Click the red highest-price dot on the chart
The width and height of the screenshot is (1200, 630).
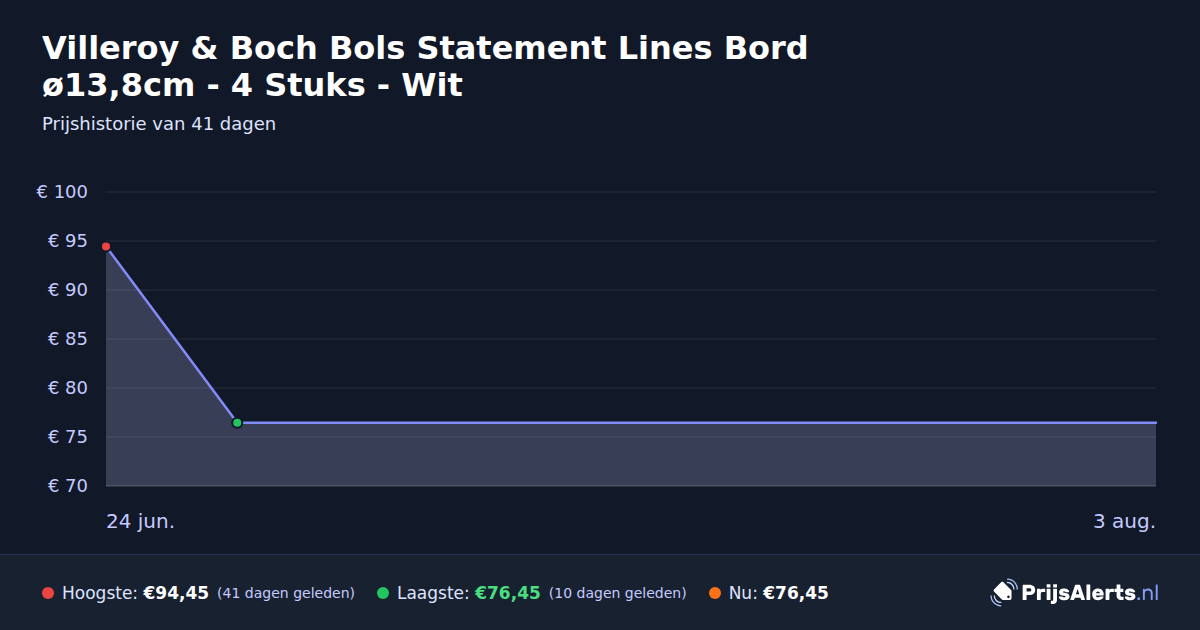(106, 246)
